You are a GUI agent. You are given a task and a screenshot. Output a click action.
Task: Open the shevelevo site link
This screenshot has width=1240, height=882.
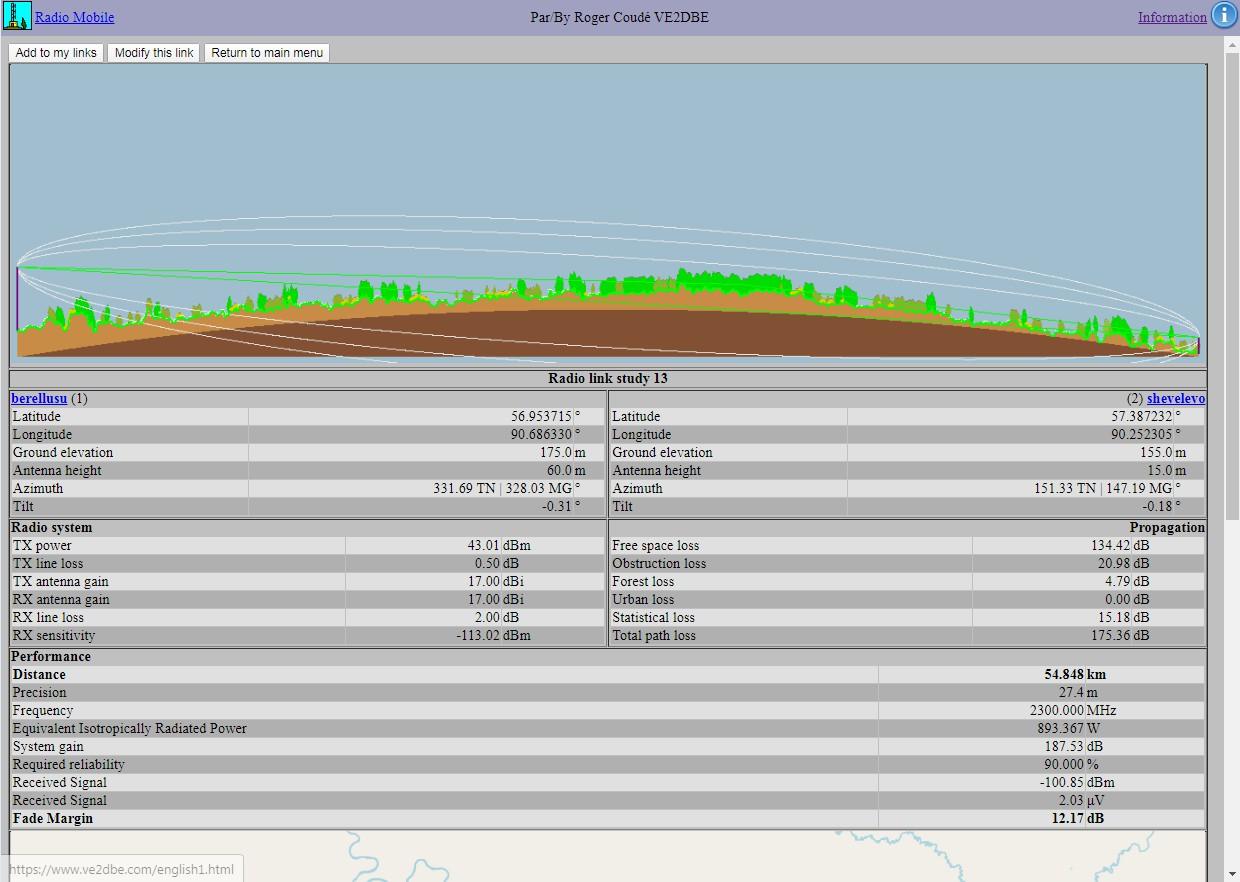click(x=1175, y=398)
